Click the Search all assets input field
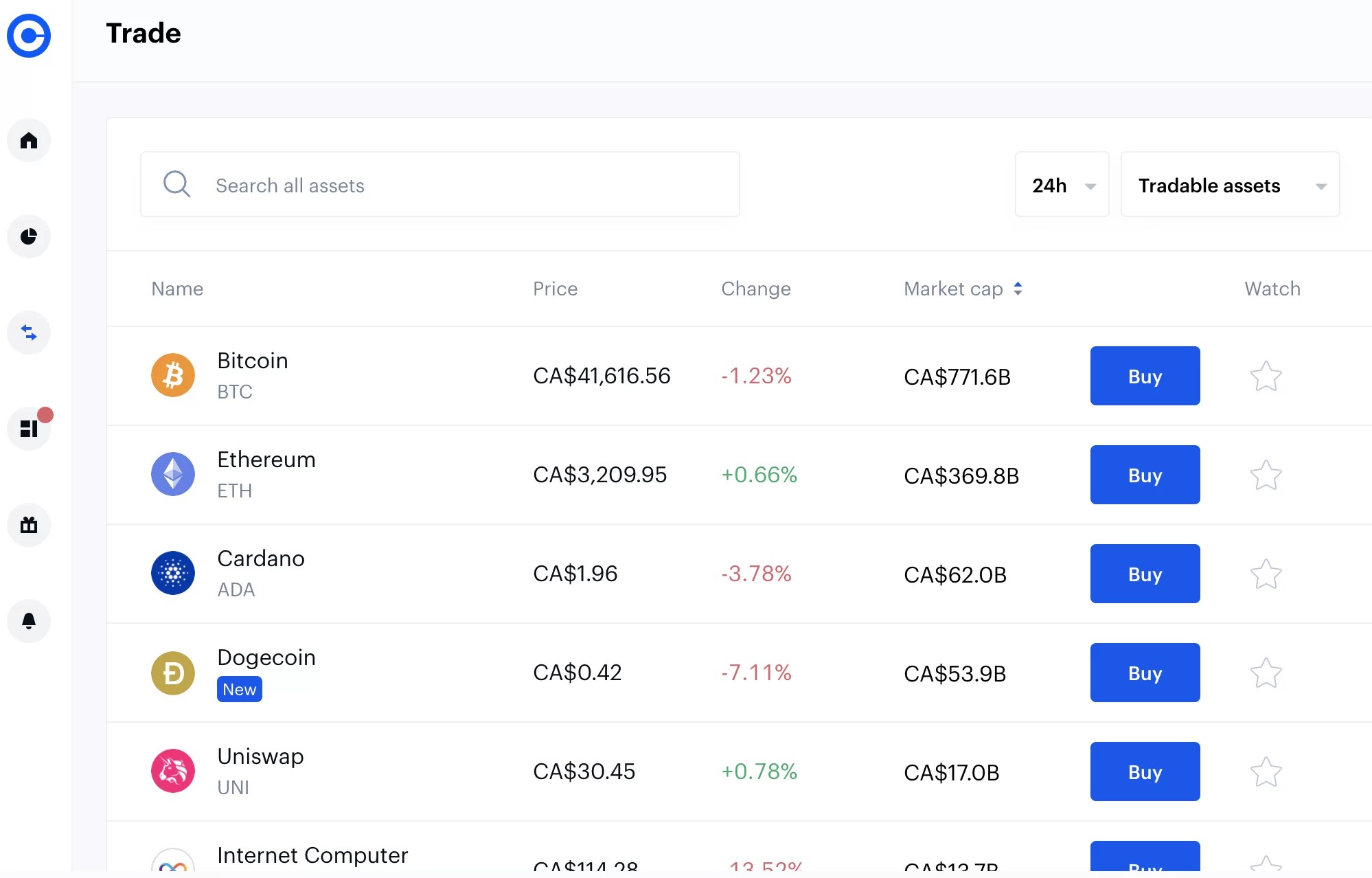The width and height of the screenshot is (1372, 878). (439, 184)
